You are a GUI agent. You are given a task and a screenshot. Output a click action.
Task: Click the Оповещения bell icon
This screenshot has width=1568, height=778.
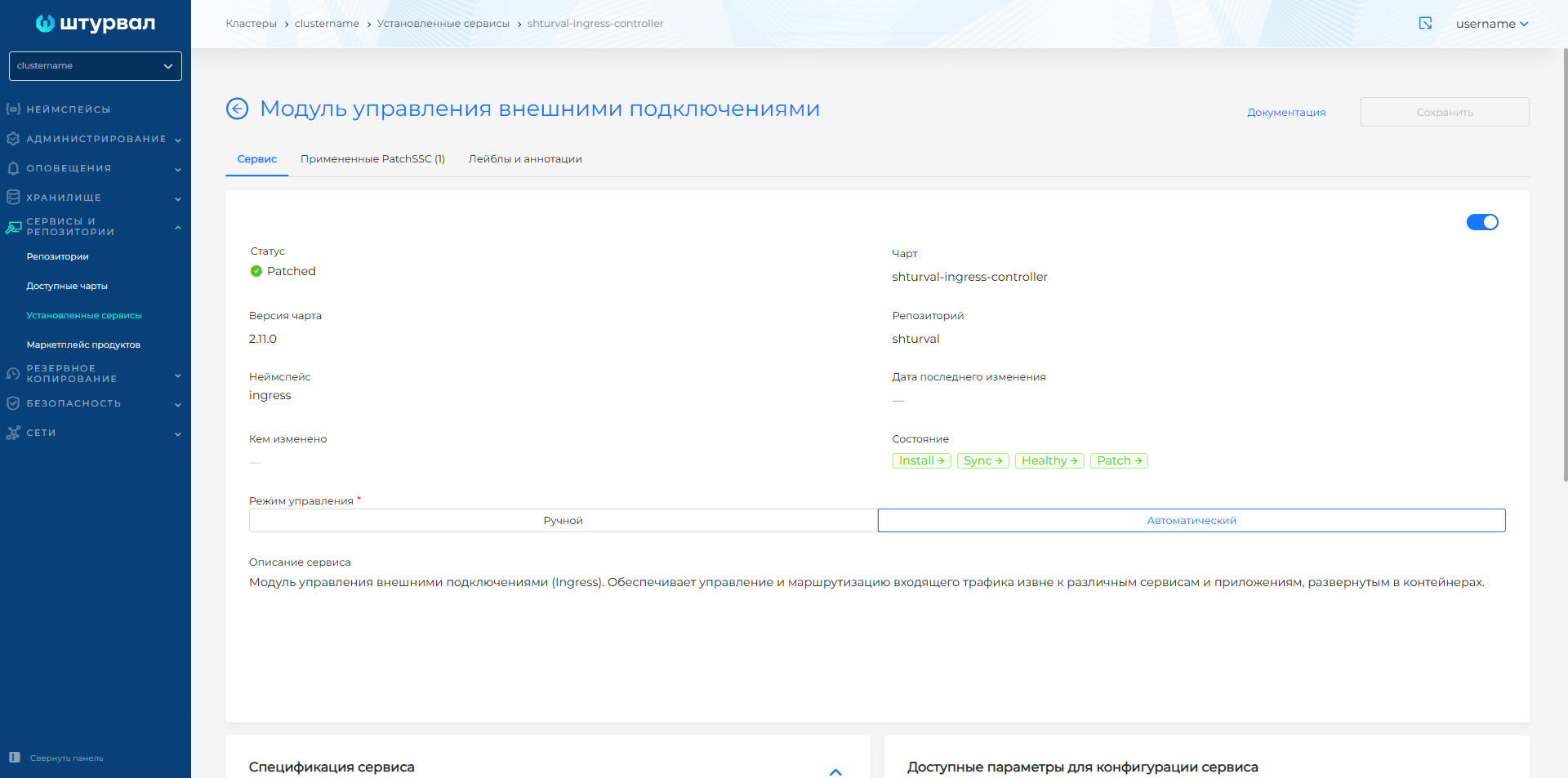(x=13, y=168)
